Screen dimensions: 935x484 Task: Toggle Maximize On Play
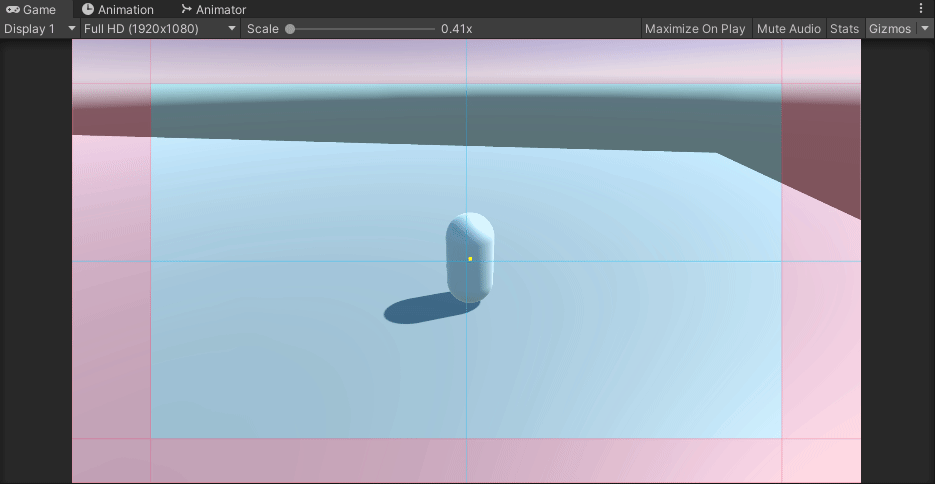click(x=695, y=29)
